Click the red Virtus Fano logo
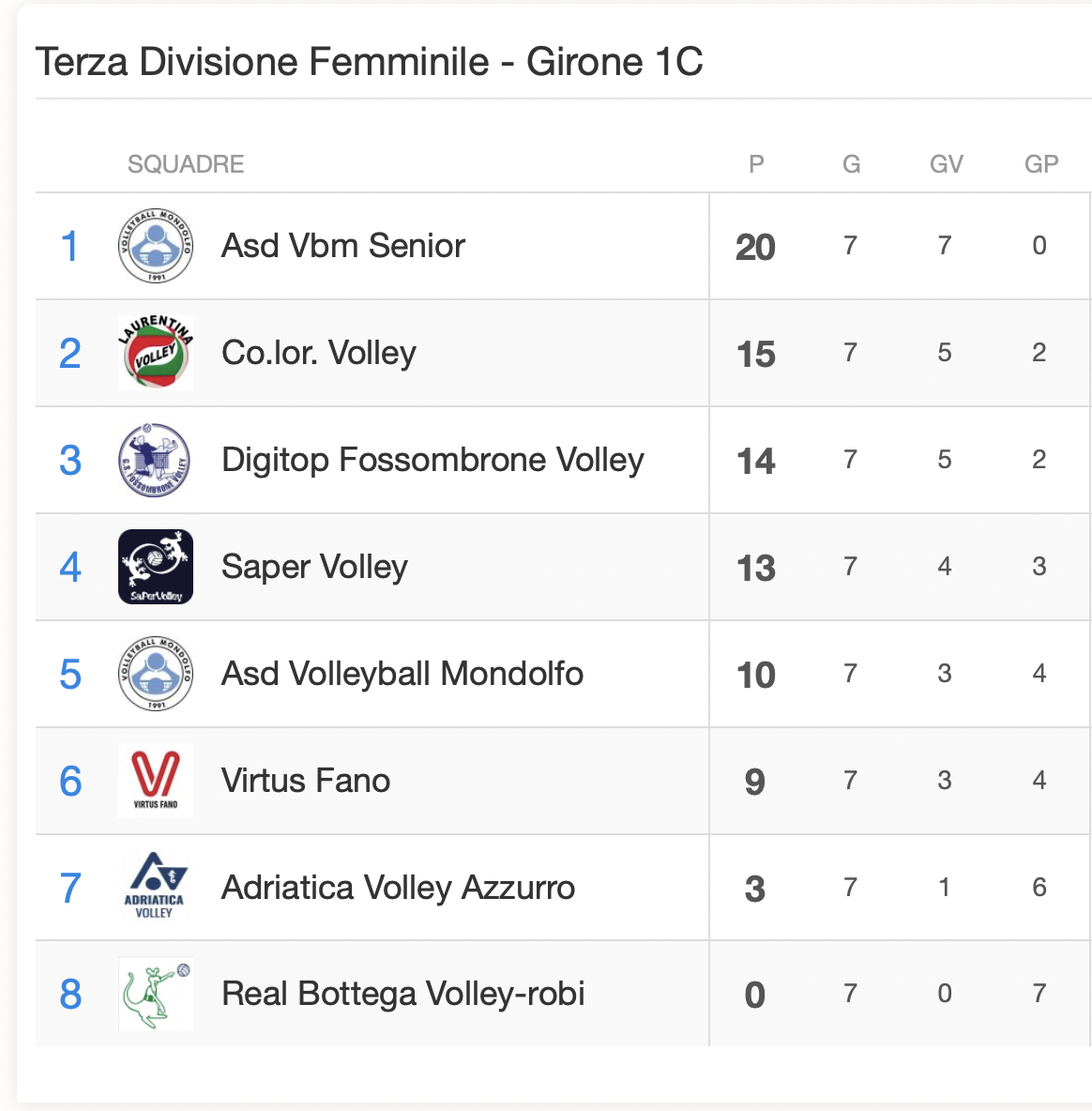 pos(155,781)
